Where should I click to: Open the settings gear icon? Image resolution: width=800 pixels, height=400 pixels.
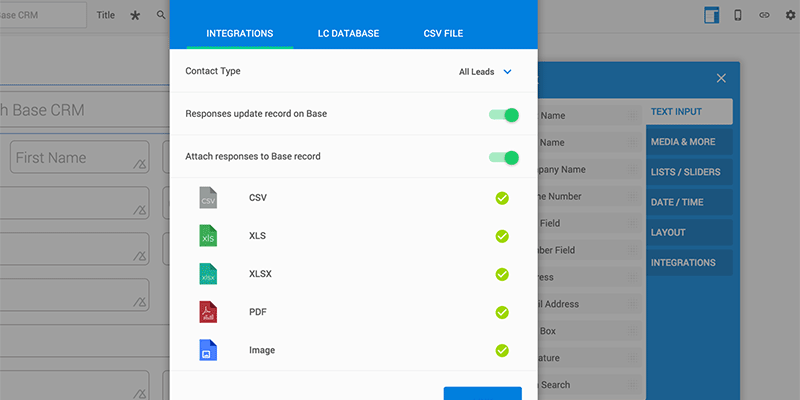[790, 15]
